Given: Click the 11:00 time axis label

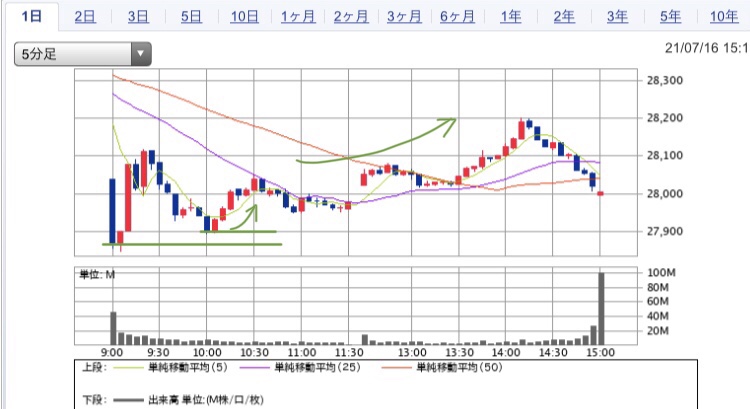Looking at the screenshot, I should tap(301, 353).
